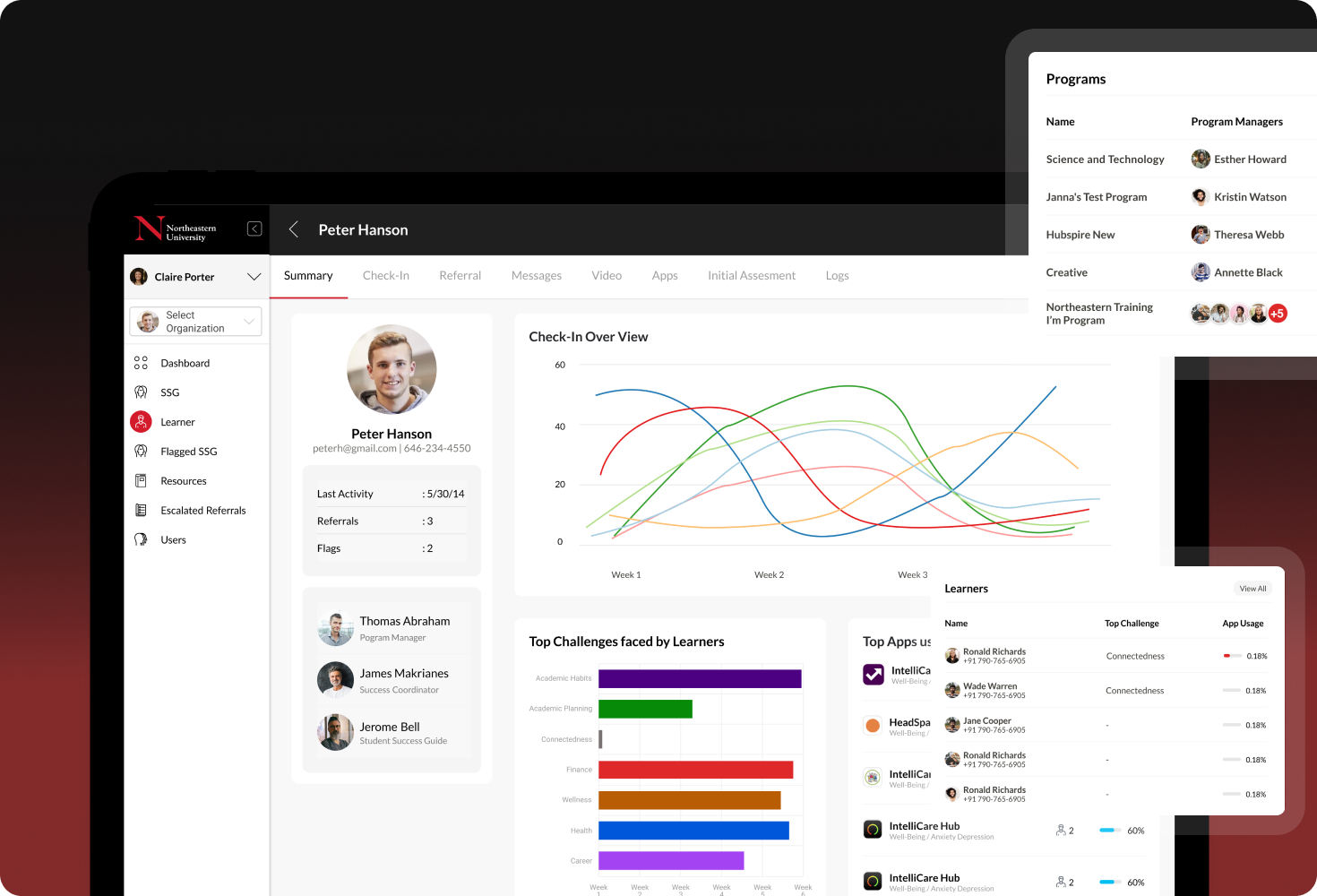Screen dimensions: 1317x896
Task: Switch to the Check-In tab
Action: [385, 276]
